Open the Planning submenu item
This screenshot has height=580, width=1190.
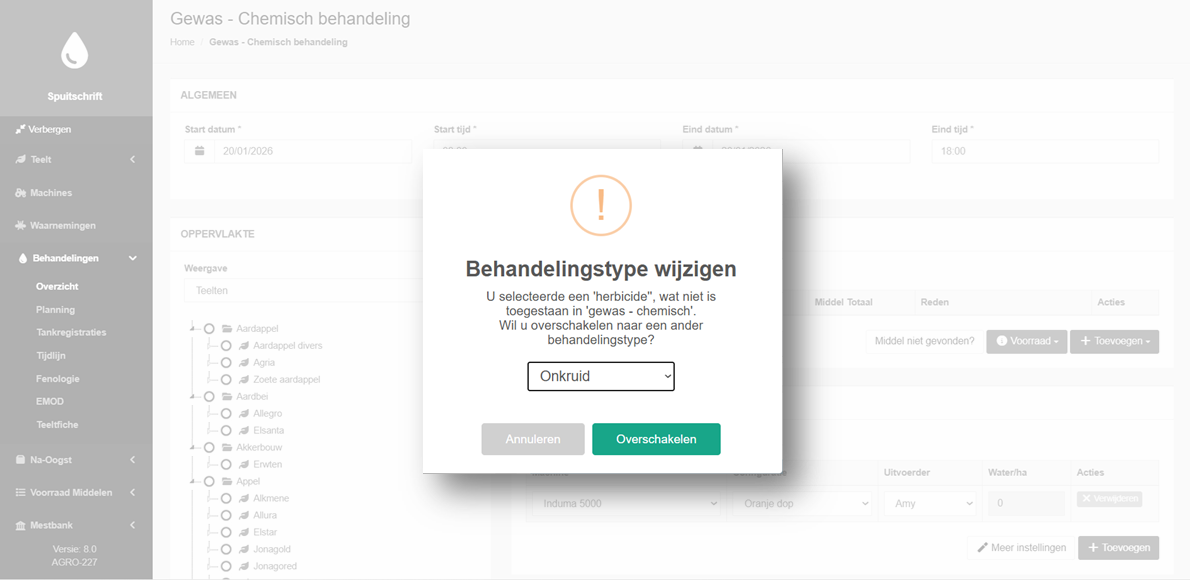[x=55, y=310]
